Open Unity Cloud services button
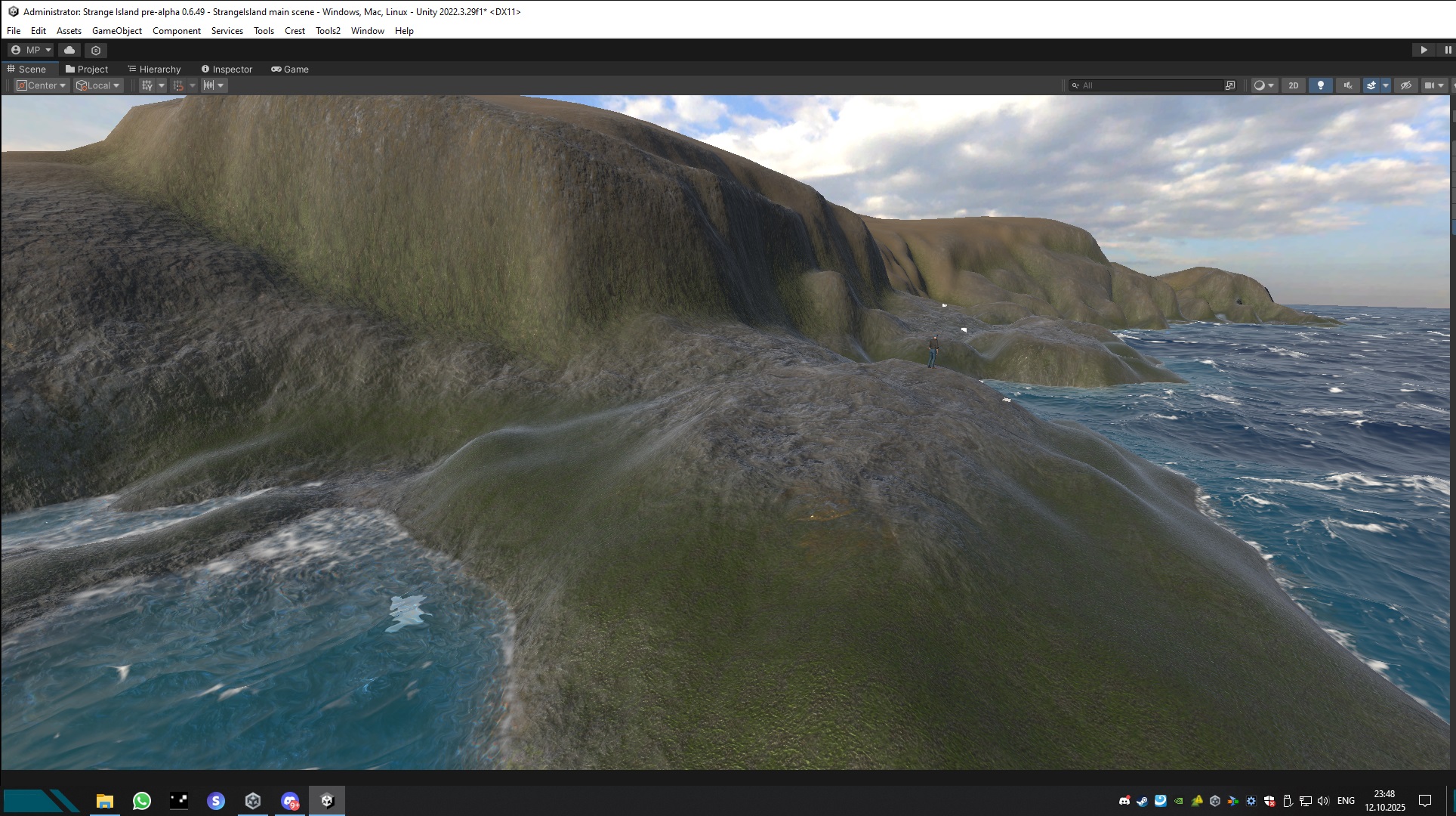1456x816 pixels. click(x=69, y=50)
